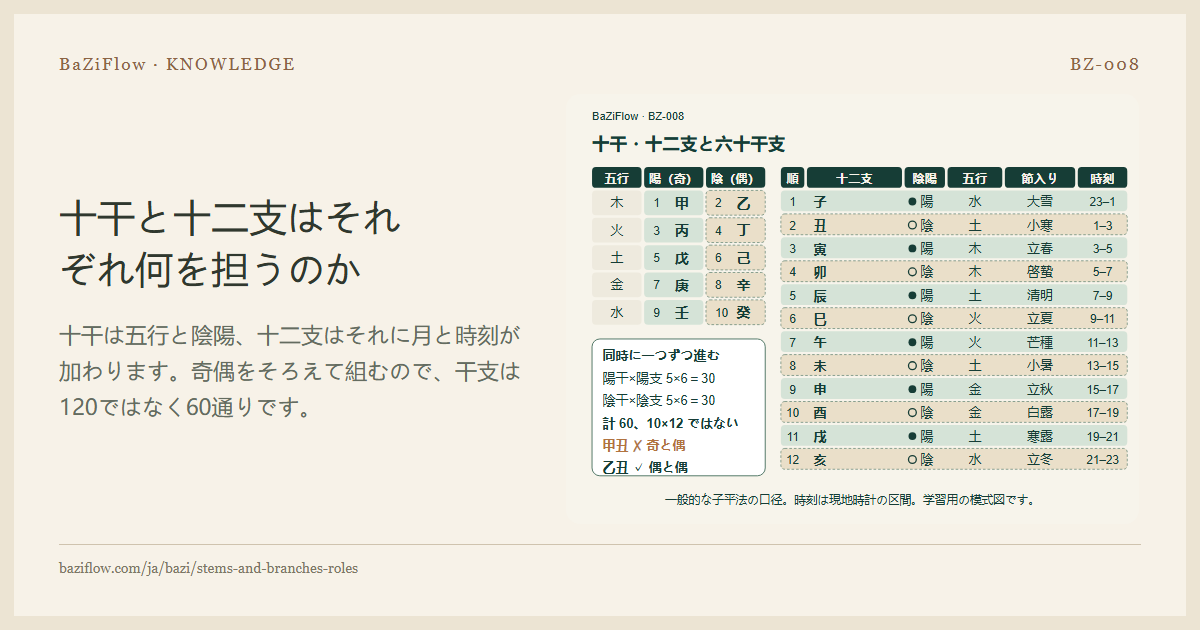Select stem cell 2 乙
1200x630 pixels.
(x=735, y=203)
